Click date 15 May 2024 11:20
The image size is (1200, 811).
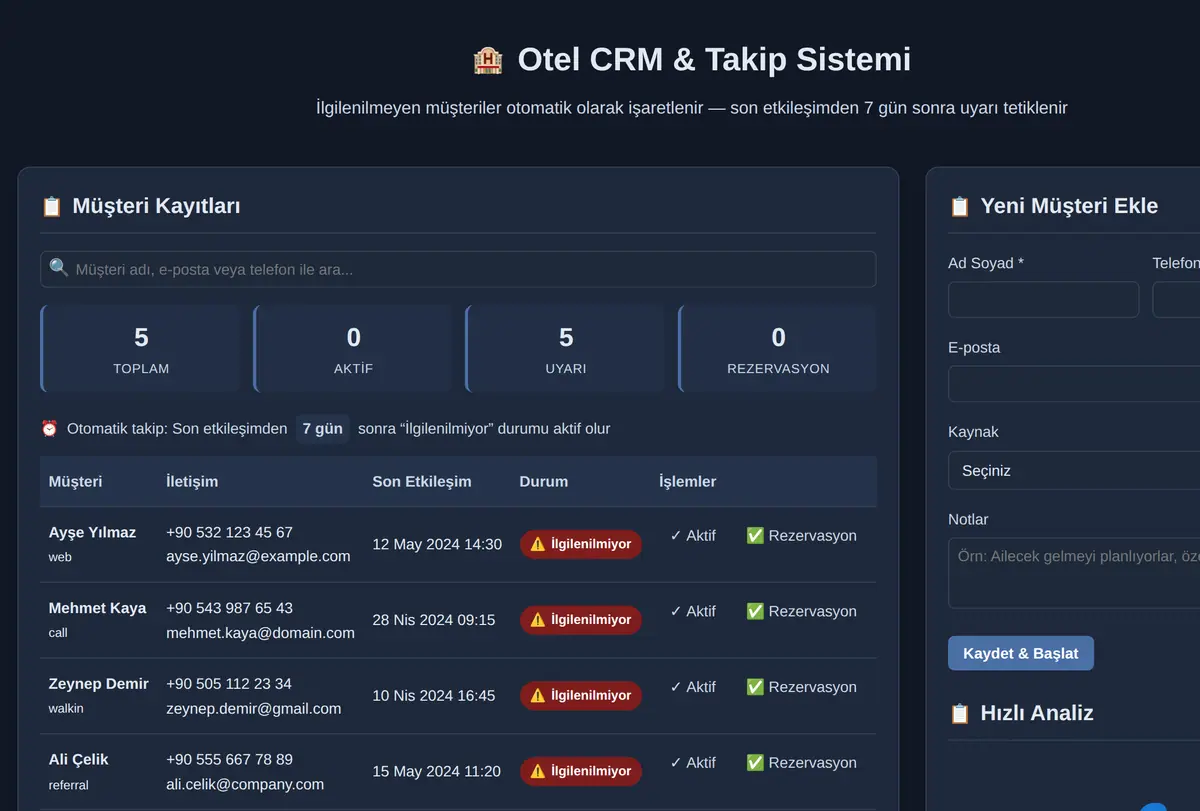click(x=437, y=771)
